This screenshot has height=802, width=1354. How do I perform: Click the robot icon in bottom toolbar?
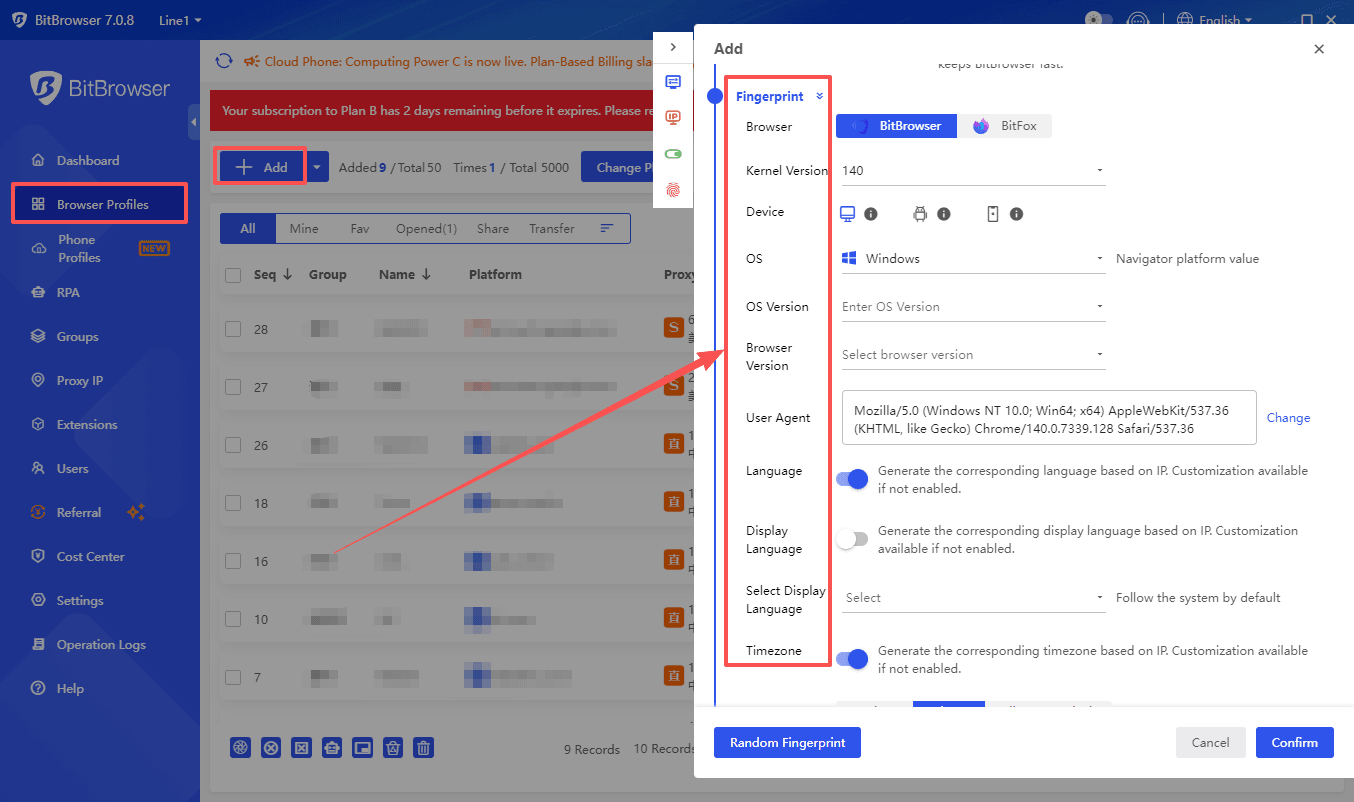coord(332,748)
